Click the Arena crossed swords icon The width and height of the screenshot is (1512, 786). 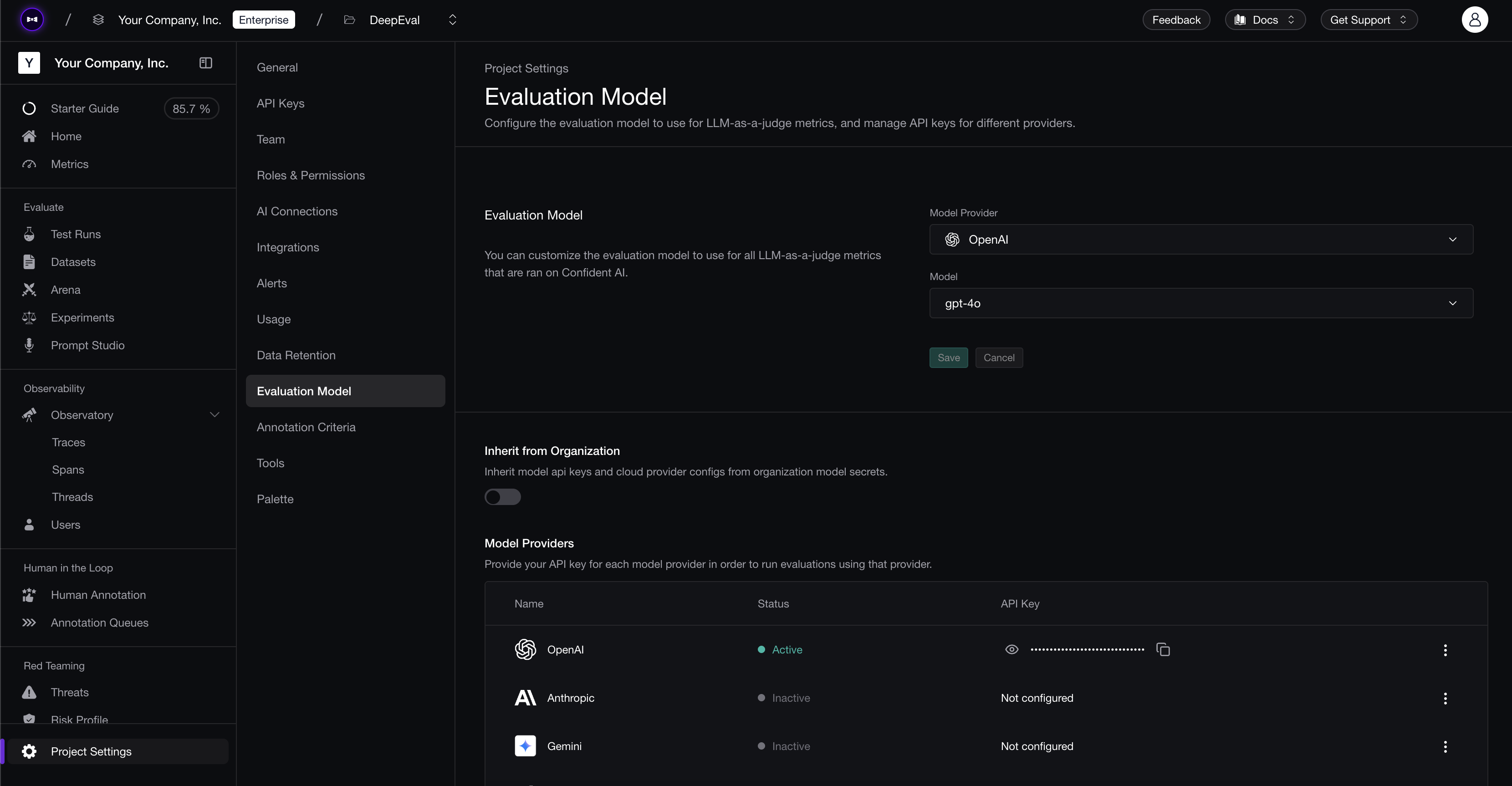coord(29,290)
